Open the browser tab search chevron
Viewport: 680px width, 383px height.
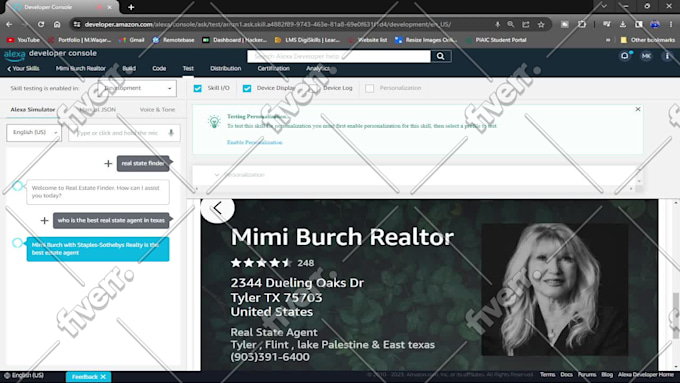coord(604,7)
